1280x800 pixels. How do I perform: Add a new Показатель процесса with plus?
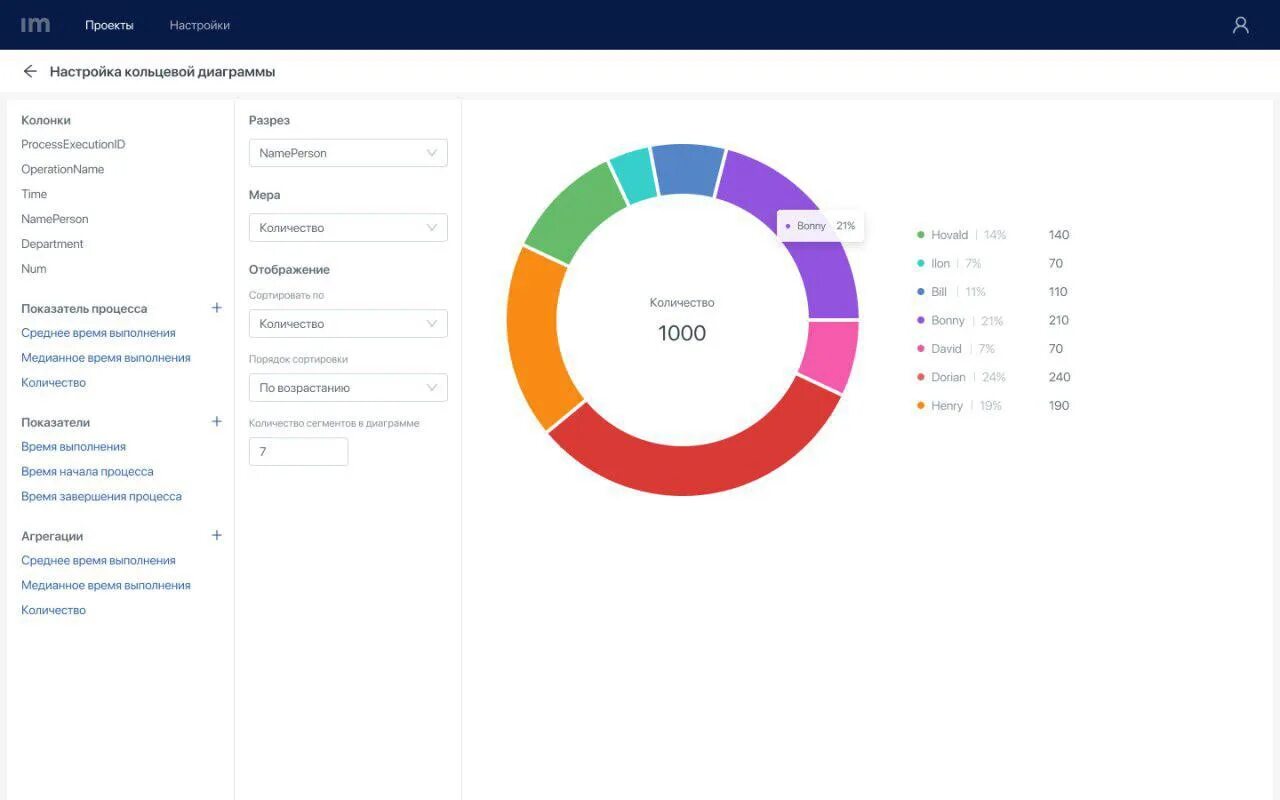tap(217, 308)
